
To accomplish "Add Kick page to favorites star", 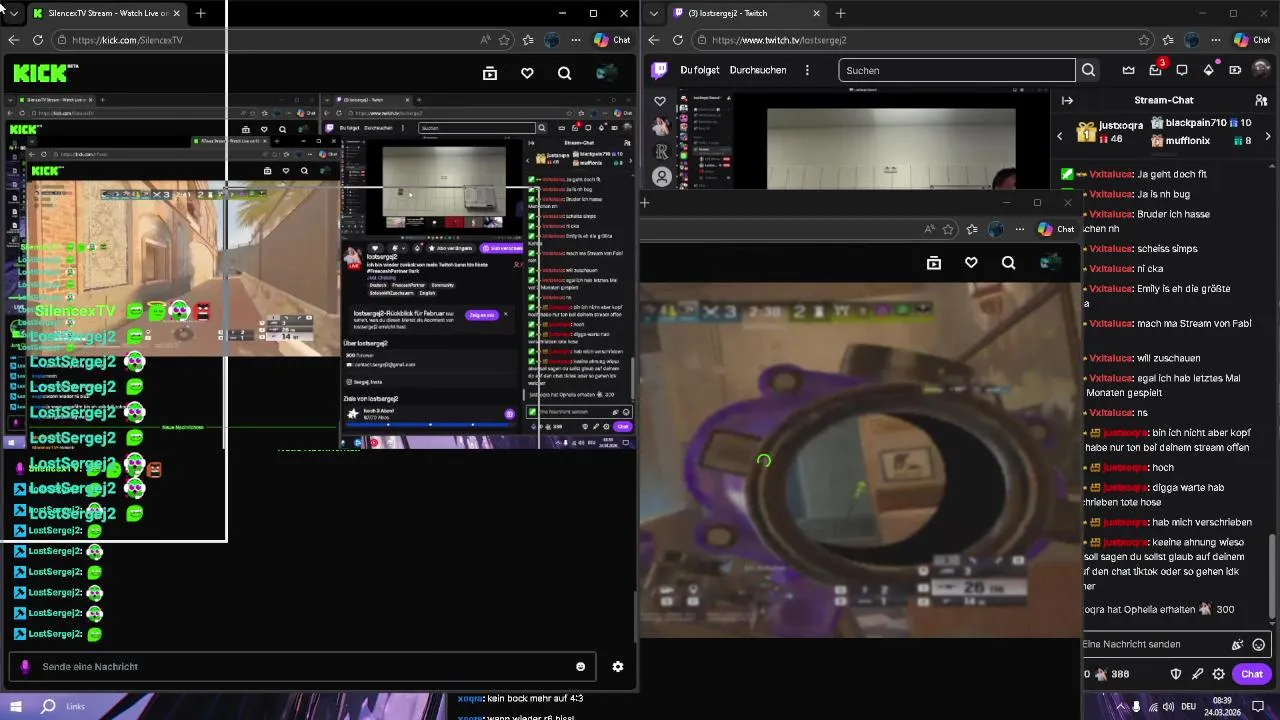I will pos(504,40).
